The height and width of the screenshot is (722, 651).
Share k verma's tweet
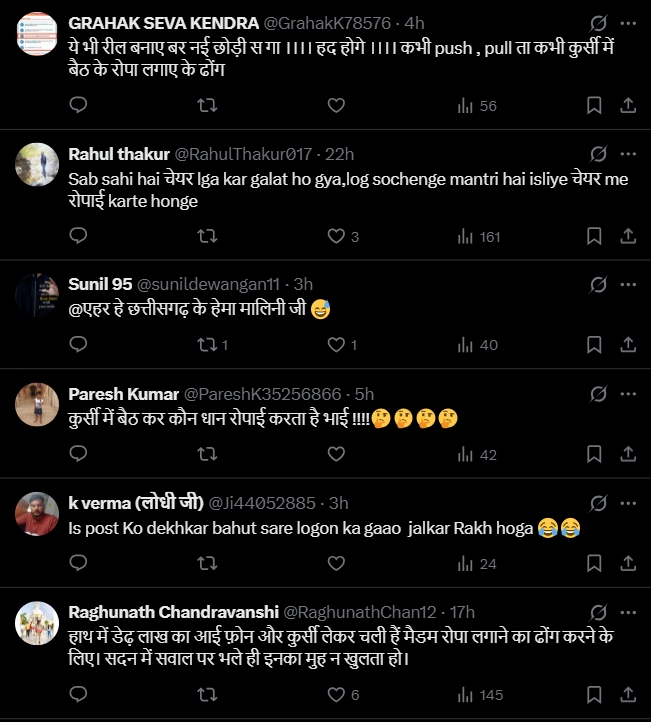click(x=628, y=563)
